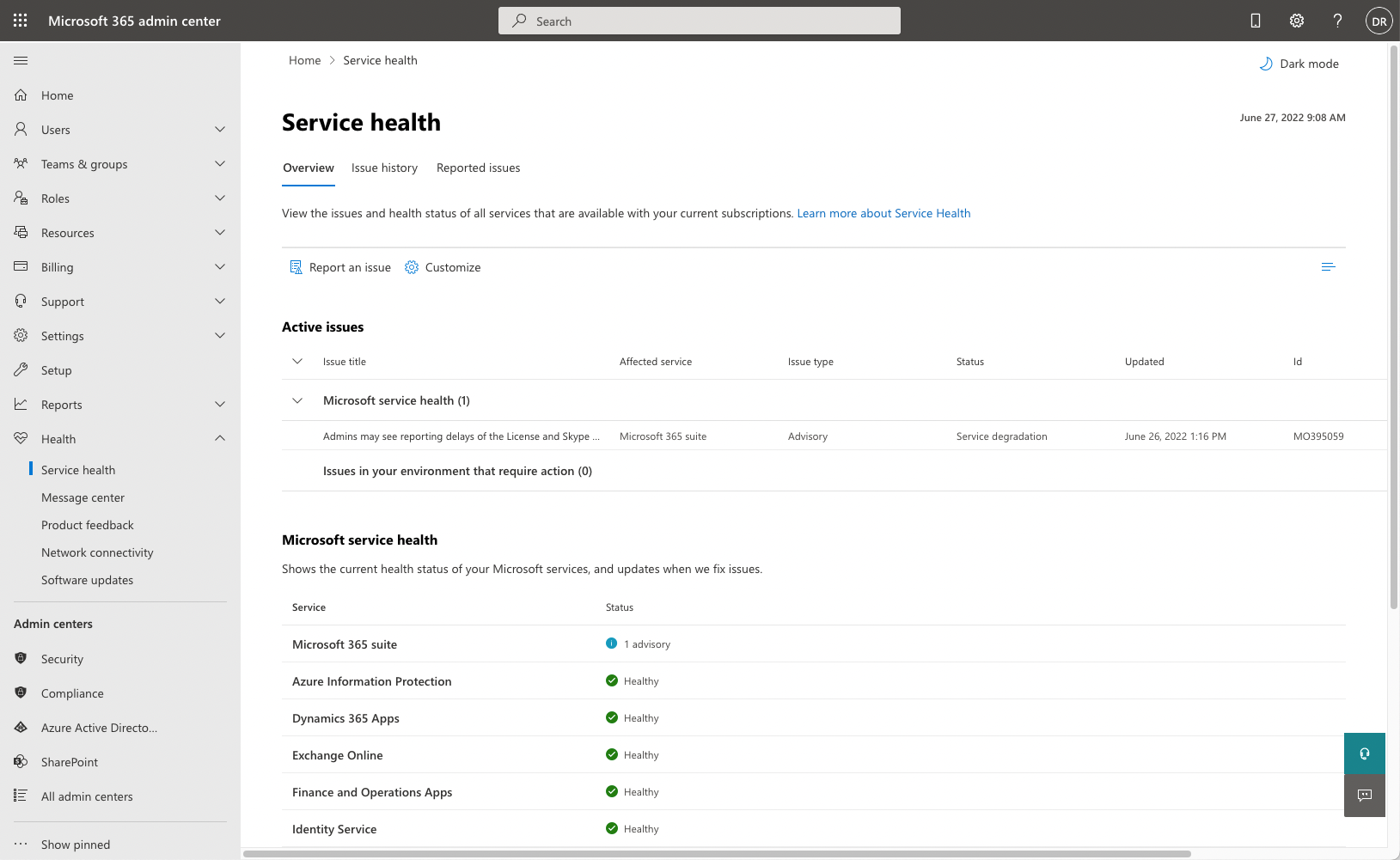Click the vertical scrollbar on the right

[1394, 326]
